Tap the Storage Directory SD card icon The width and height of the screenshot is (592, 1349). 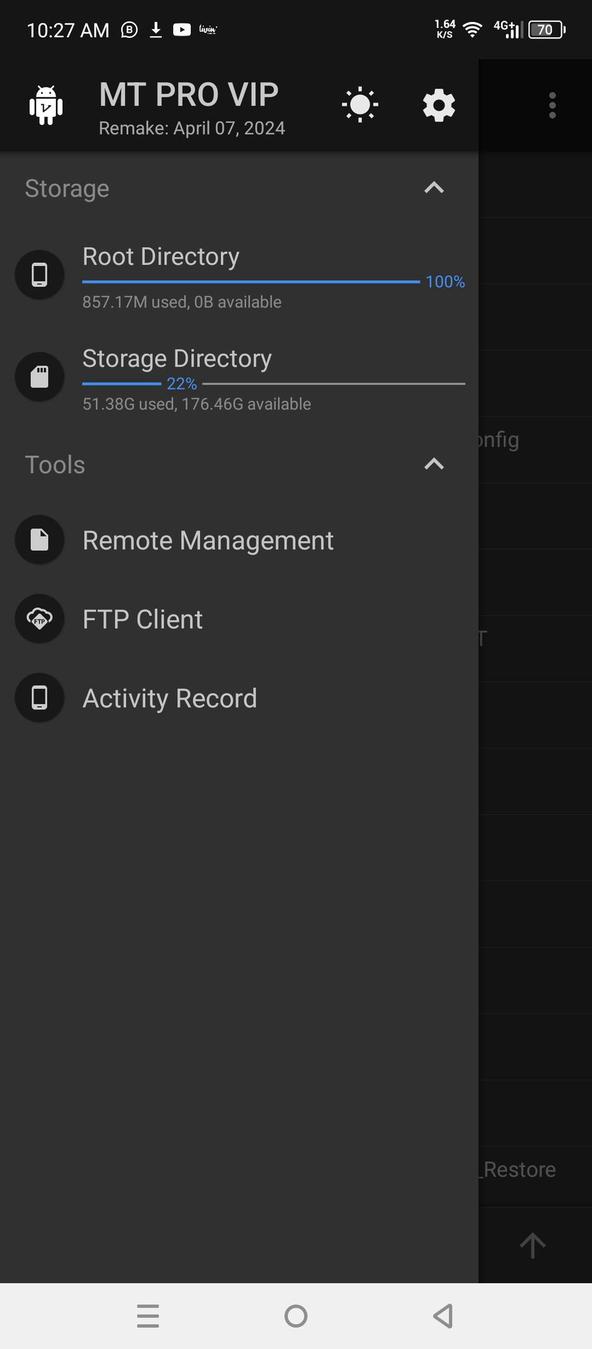(x=40, y=376)
